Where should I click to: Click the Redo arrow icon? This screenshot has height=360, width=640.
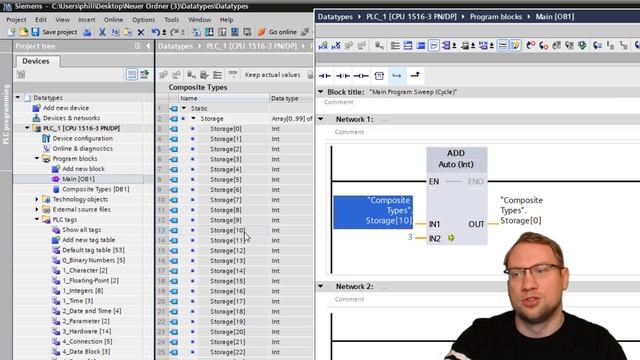point(174,32)
